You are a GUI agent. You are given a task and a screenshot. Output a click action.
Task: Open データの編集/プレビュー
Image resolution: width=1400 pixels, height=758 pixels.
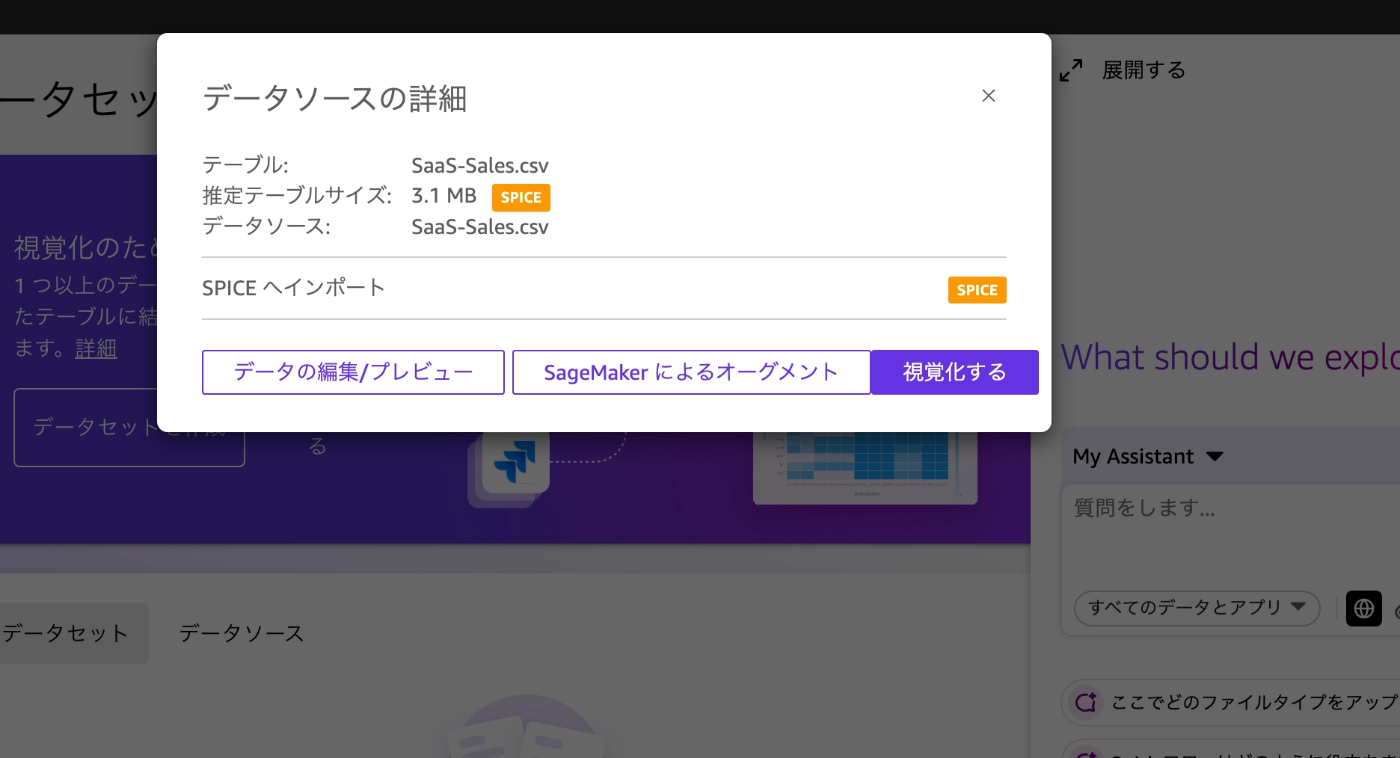(353, 372)
